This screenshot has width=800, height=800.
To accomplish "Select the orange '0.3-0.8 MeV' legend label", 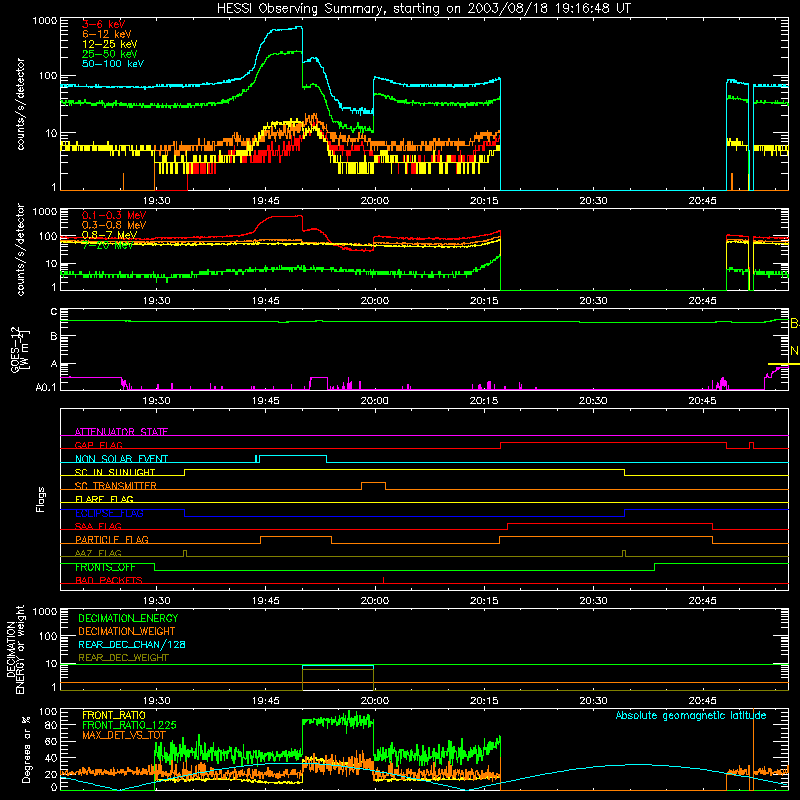I will (x=114, y=225).
